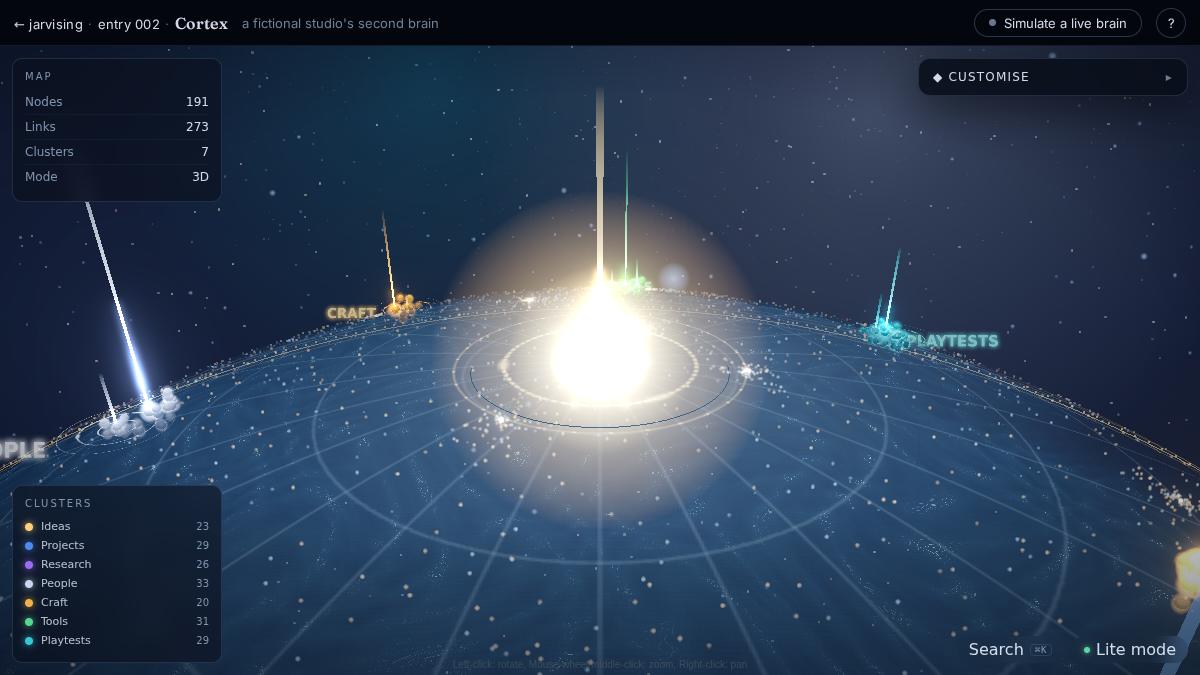Select the Projects cluster in the legend

tap(117, 545)
